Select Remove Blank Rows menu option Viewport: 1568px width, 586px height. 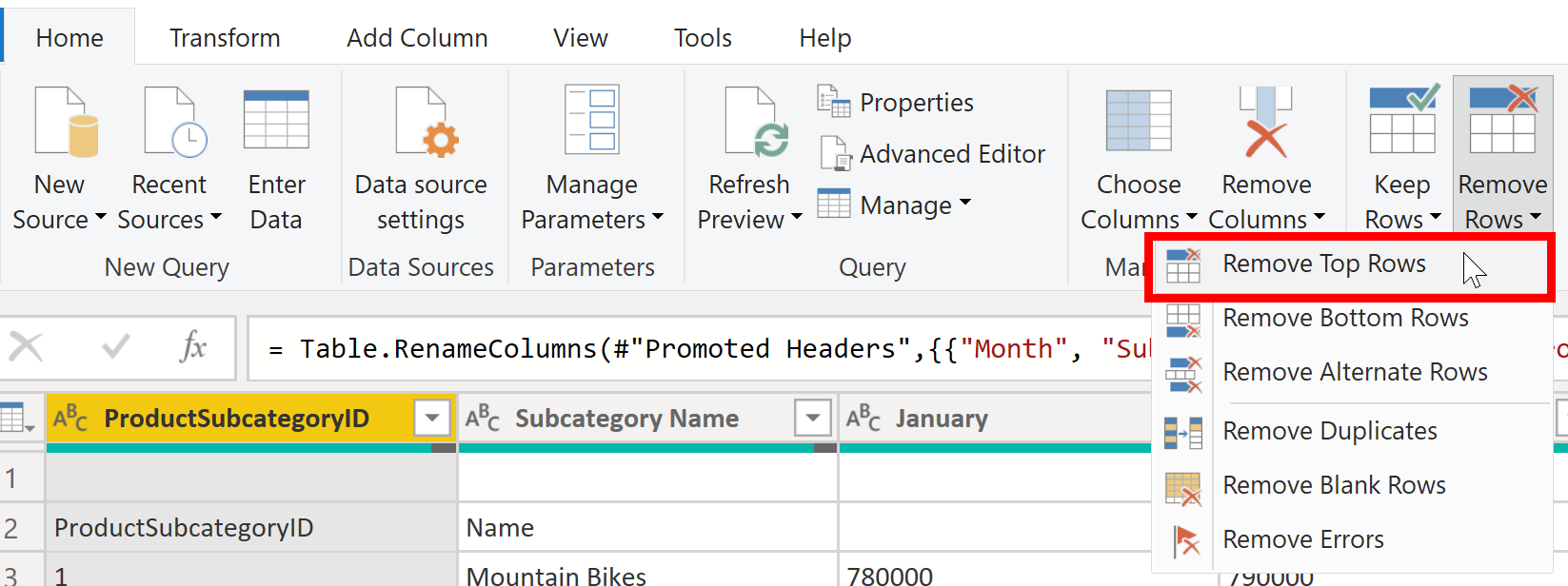tap(1333, 486)
